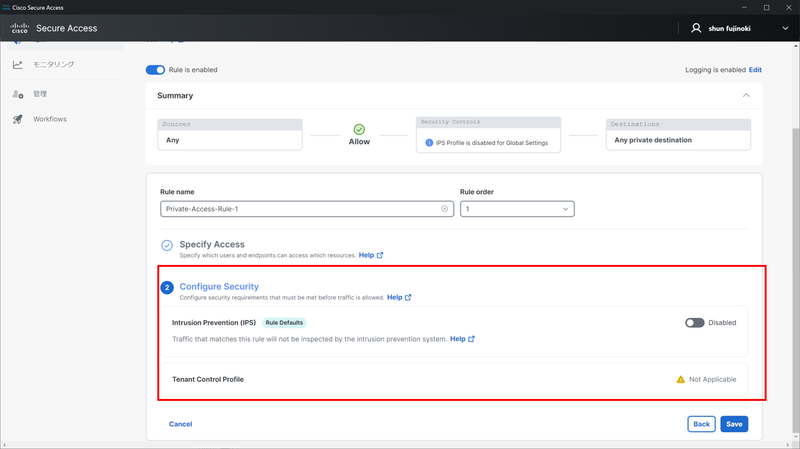Open the モニタリング monitoring menu item
The image size is (800, 449).
click(x=54, y=64)
